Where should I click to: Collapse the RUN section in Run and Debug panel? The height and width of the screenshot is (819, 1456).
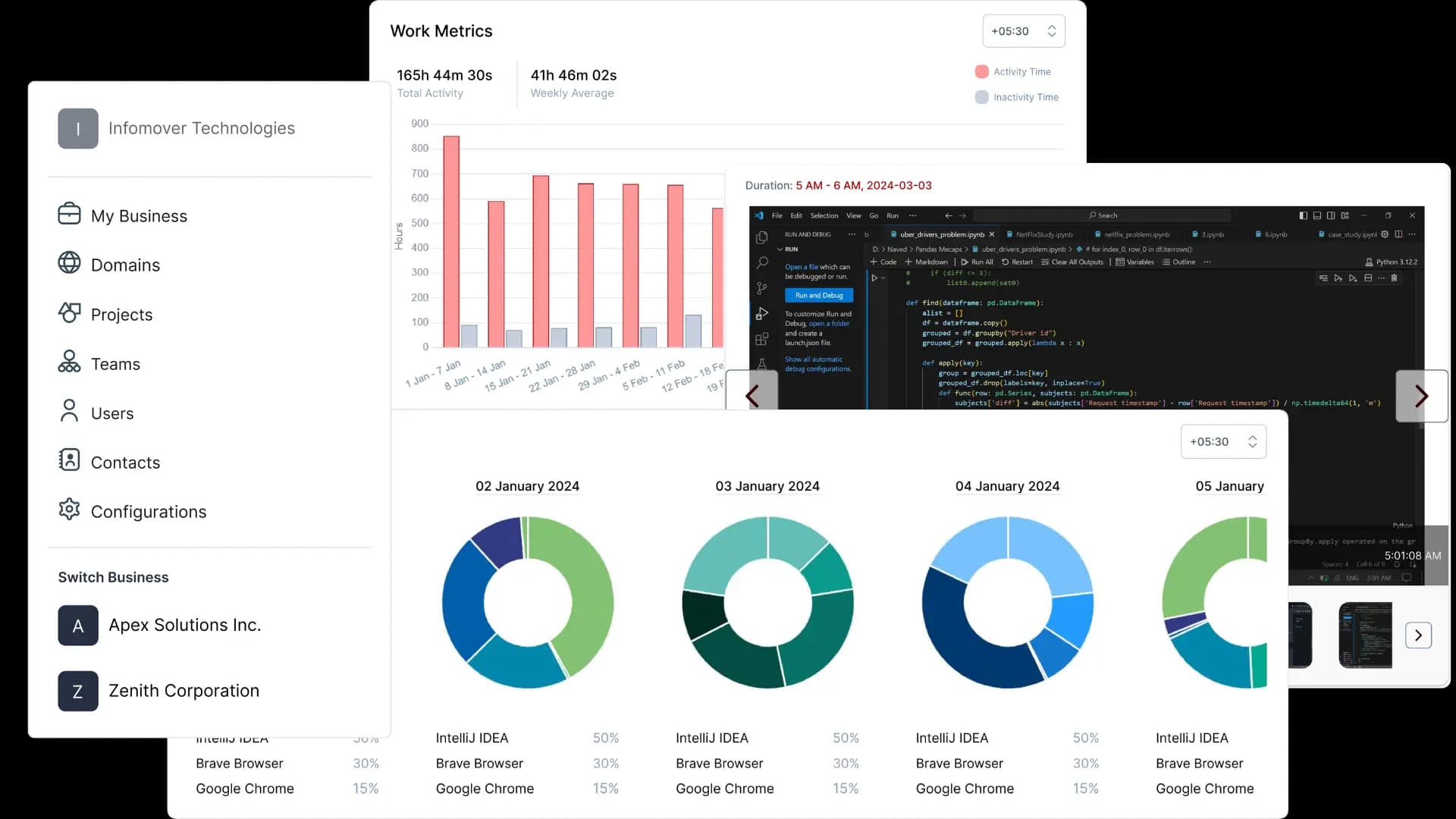click(780, 249)
